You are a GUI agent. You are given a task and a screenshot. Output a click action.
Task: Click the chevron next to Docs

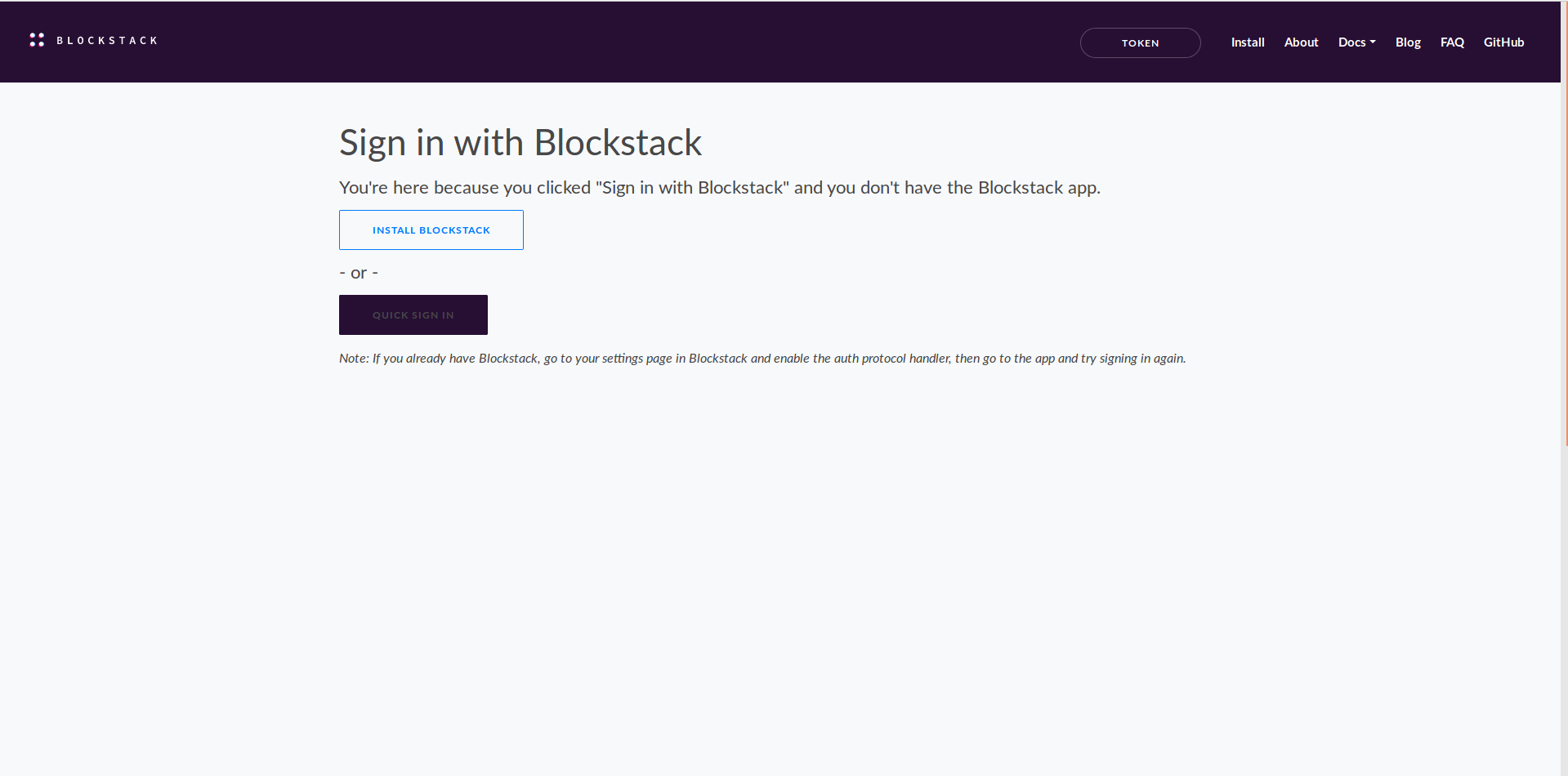click(x=1373, y=42)
